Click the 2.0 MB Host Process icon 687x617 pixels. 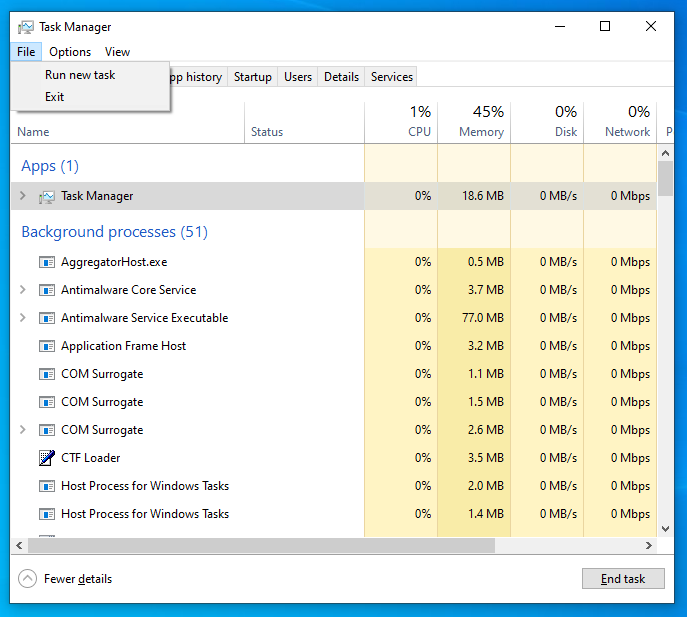click(47, 486)
